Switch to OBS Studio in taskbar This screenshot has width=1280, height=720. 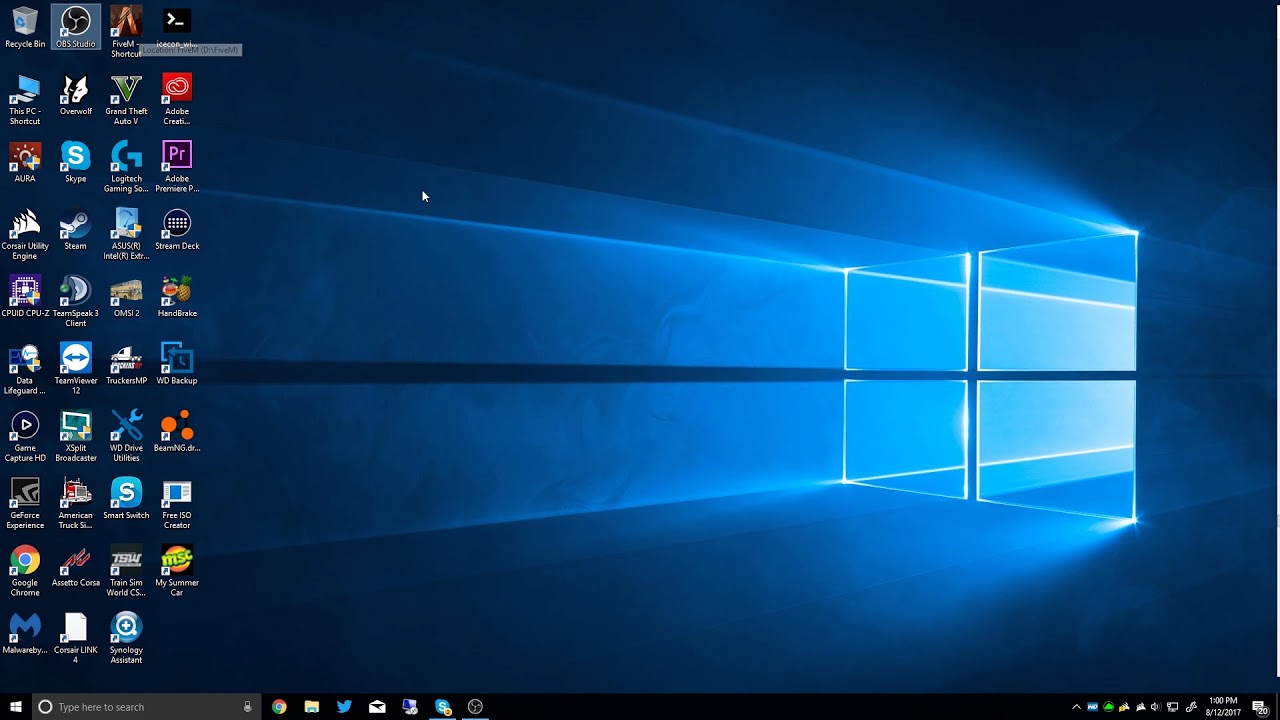475,707
